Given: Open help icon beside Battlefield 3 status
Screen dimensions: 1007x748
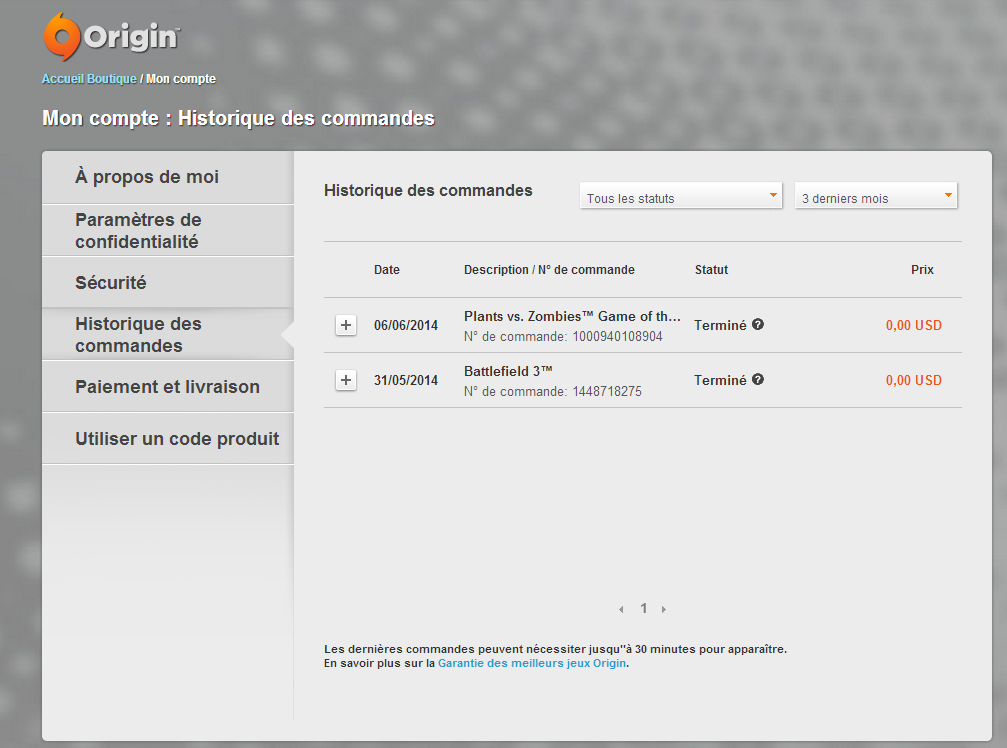Looking at the screenshot, I should pos(758,380).
